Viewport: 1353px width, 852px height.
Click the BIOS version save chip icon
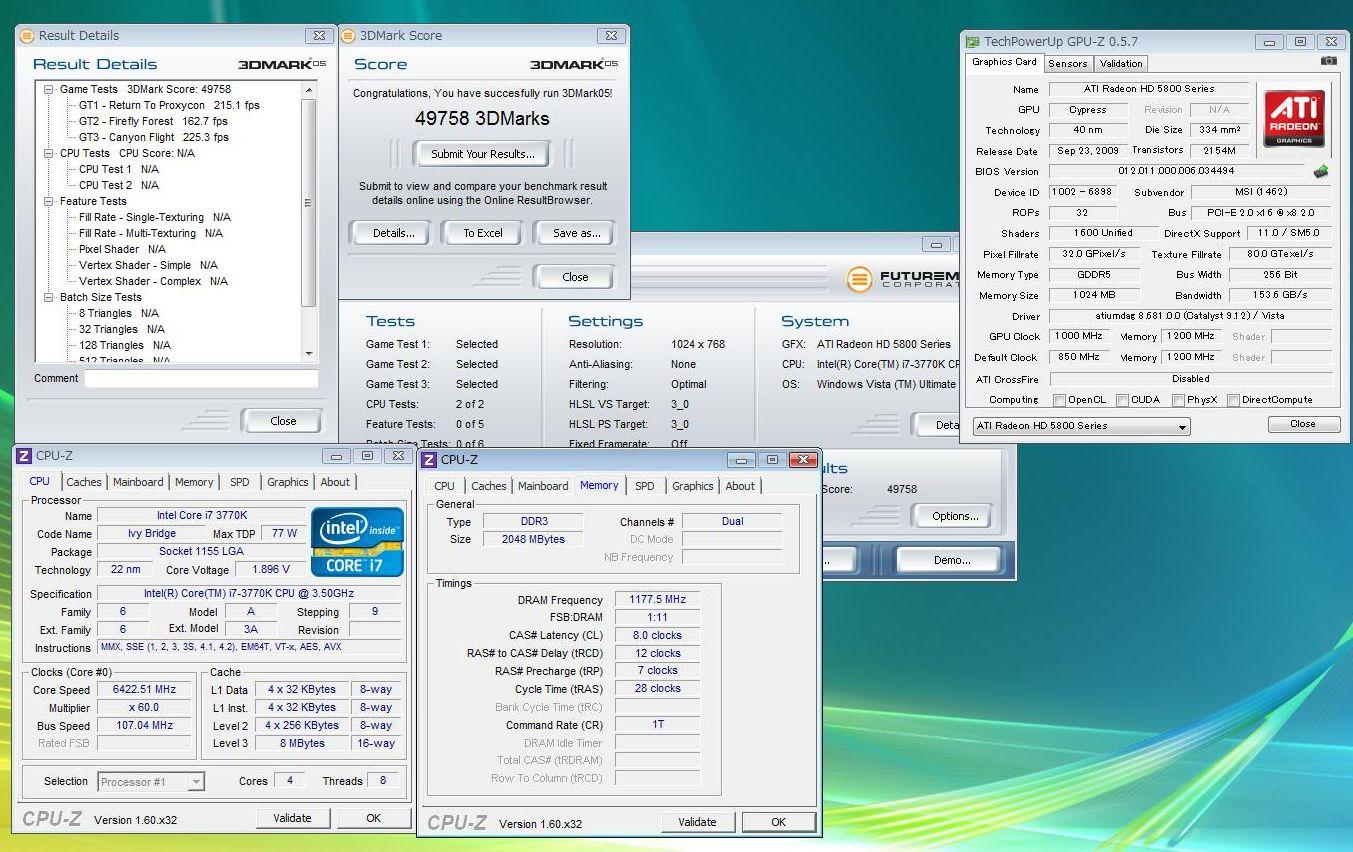tap(1321, 171)
